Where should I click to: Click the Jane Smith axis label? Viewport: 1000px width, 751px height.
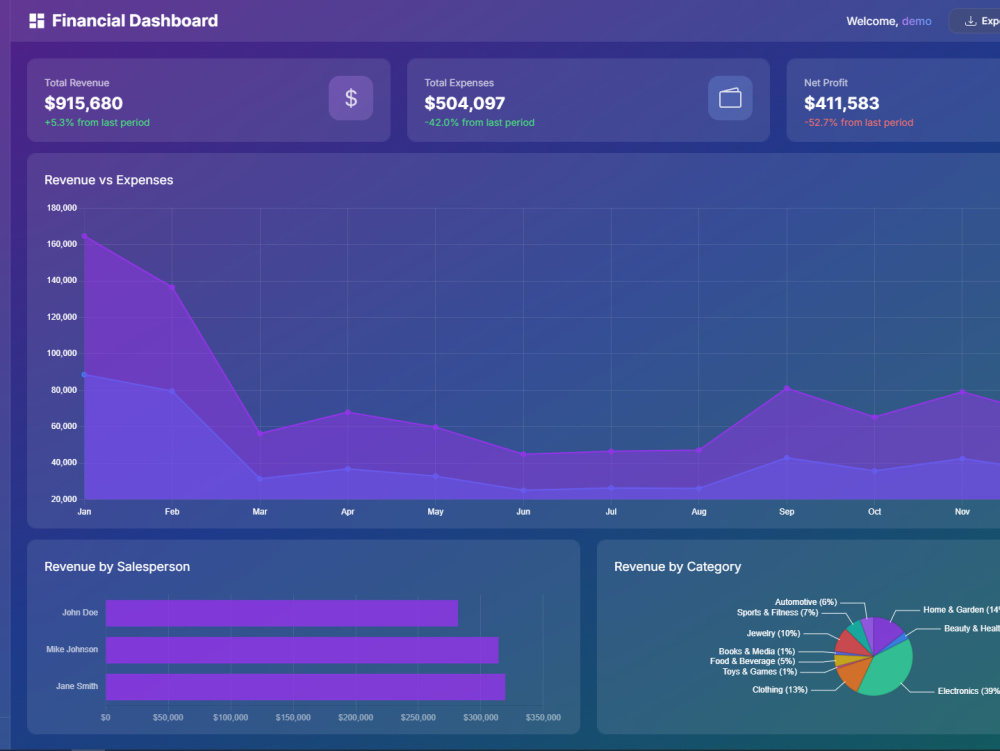tap(77, 687)
